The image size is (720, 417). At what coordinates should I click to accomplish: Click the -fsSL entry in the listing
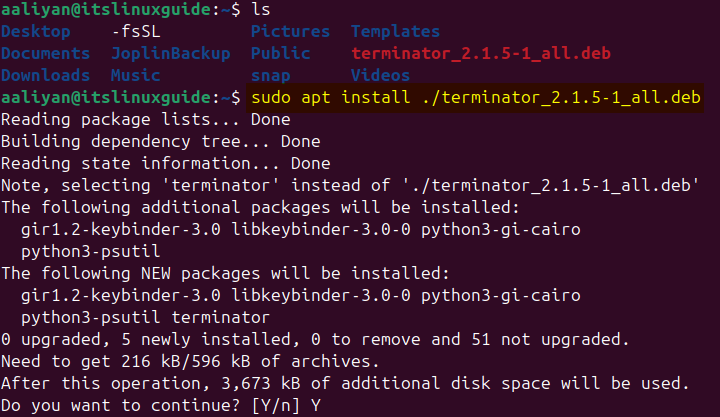pyautogui.click(x=141, y=32)
